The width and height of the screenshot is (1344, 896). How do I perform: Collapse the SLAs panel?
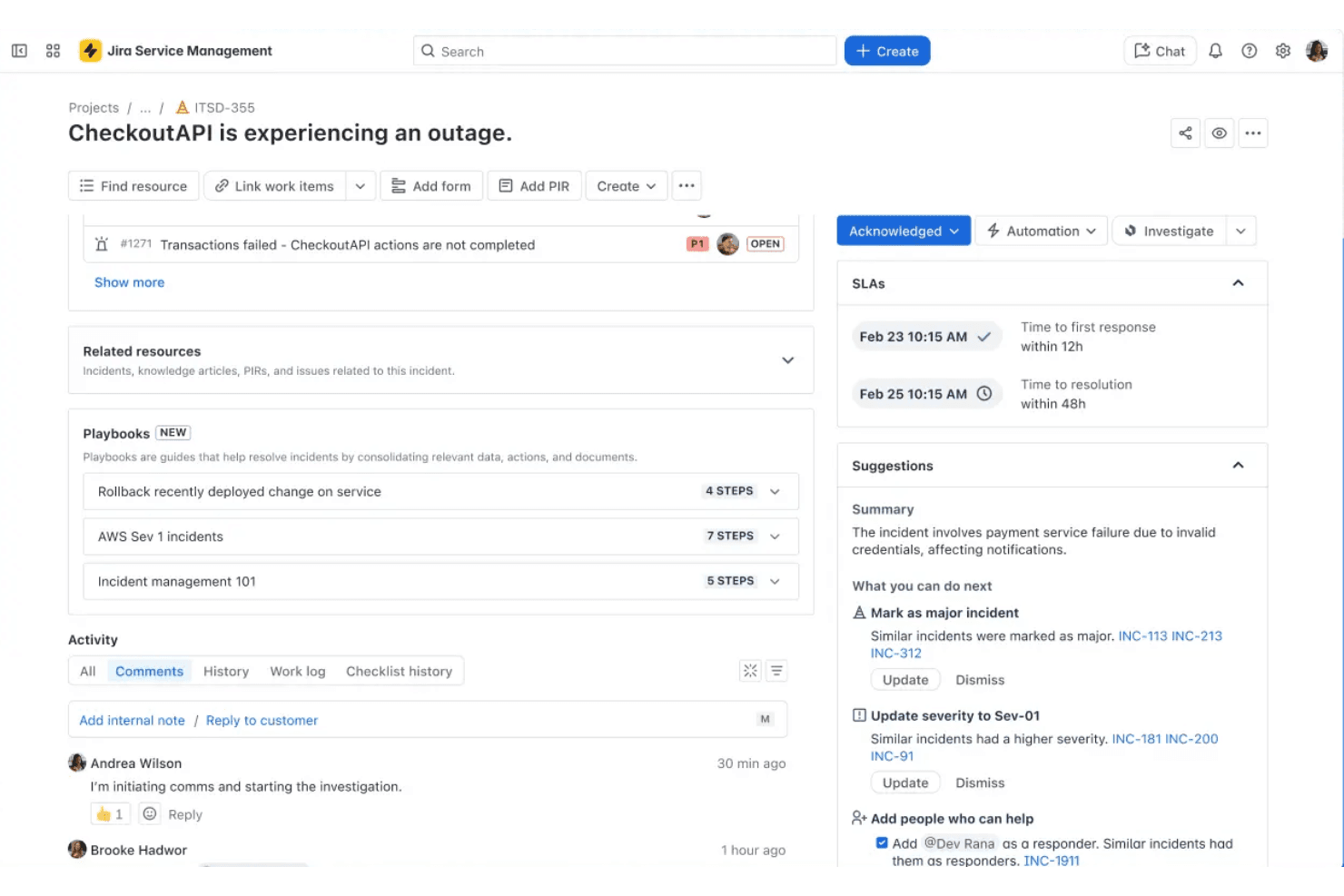pyautogui.click(x=1238, y=283)
